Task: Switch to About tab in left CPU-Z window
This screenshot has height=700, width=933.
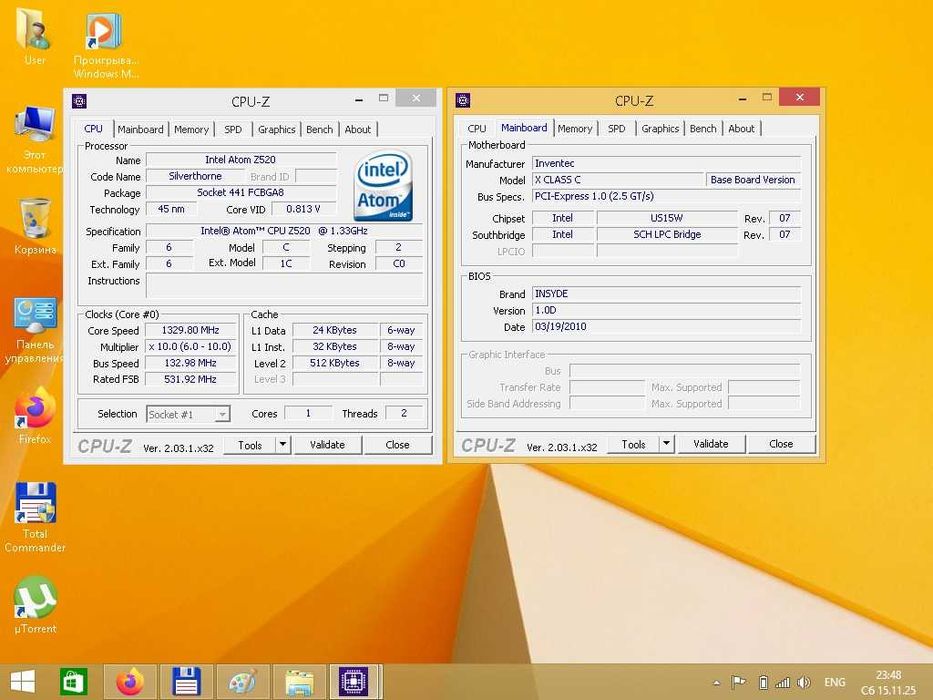Action: [358, 129]
